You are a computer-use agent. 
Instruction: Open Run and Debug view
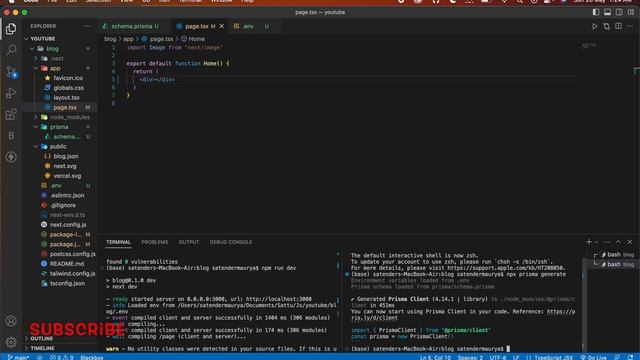point(11,93)
